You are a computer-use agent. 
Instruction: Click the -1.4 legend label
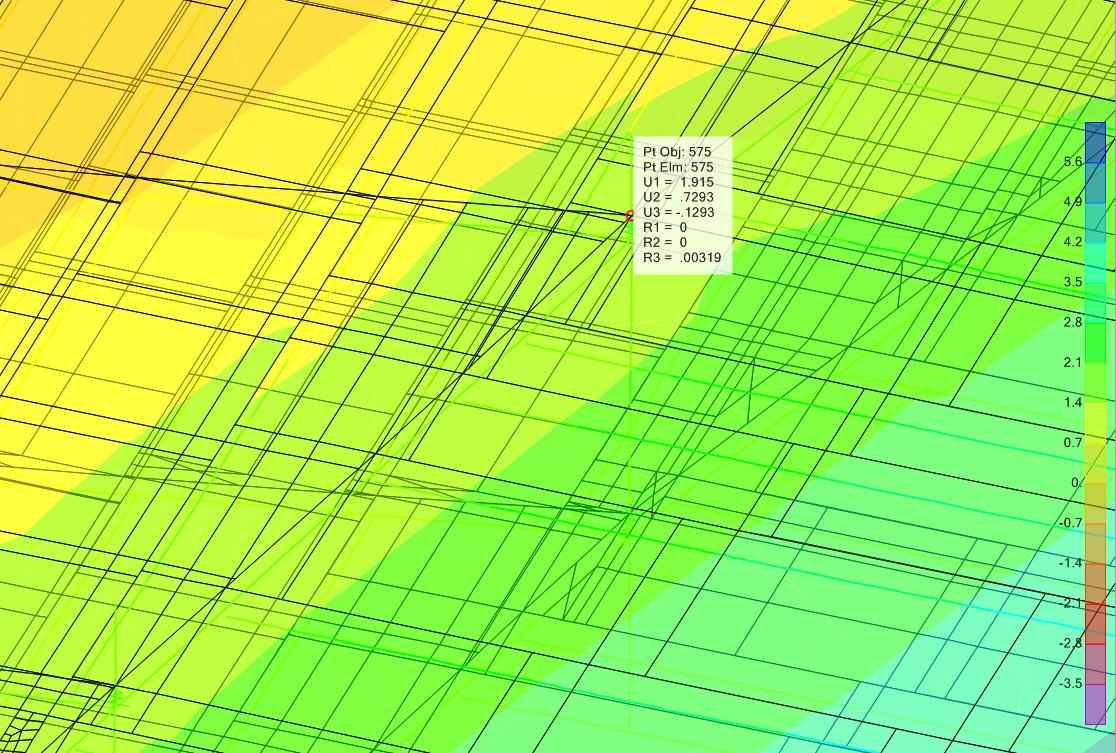tap(1070, 563)
